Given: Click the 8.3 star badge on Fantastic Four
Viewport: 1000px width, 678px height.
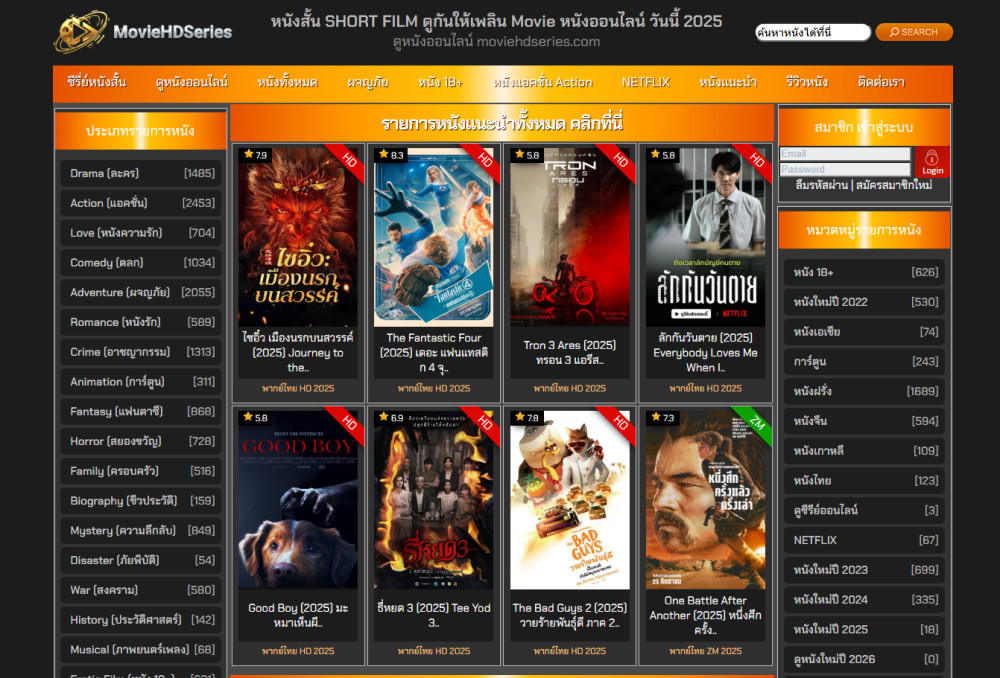Looking at the screenshot, I should pyautogui.click(x=391, y=155).
